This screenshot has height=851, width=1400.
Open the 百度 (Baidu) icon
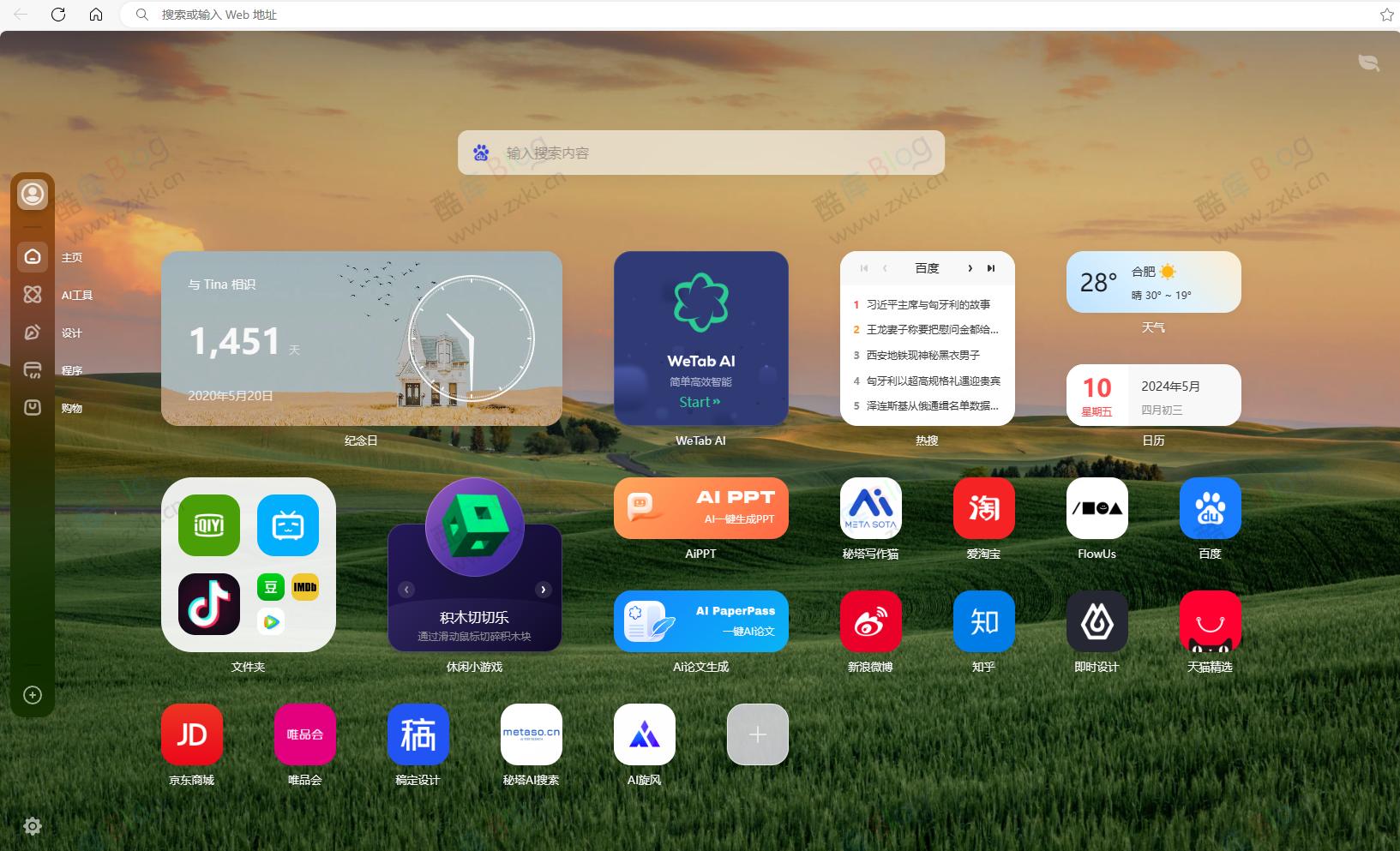coord(1211,508)
